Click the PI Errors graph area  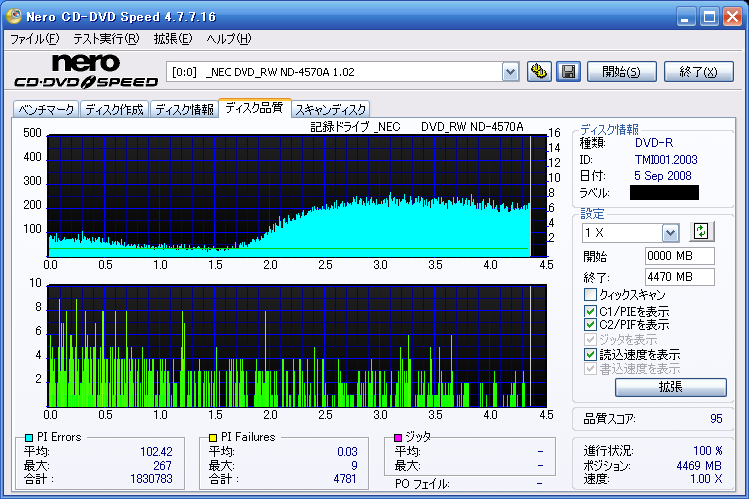click(297, 196)
